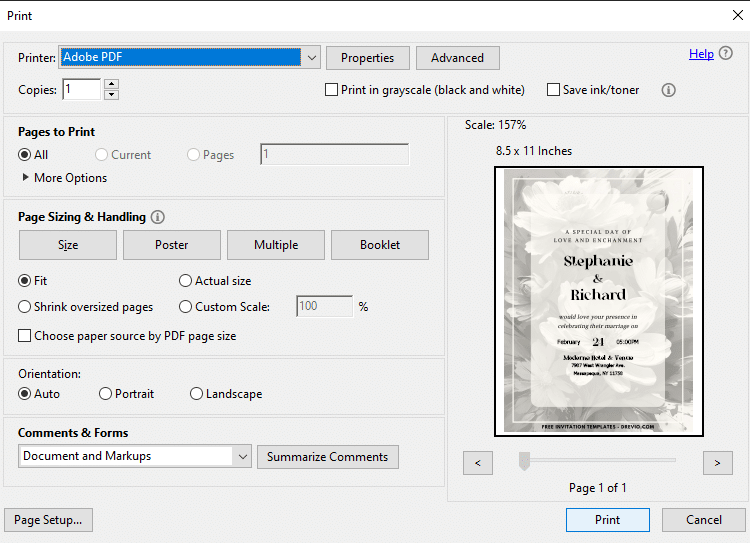
Task: Click the Help question mark icon
Action: (x=726, y=53)
